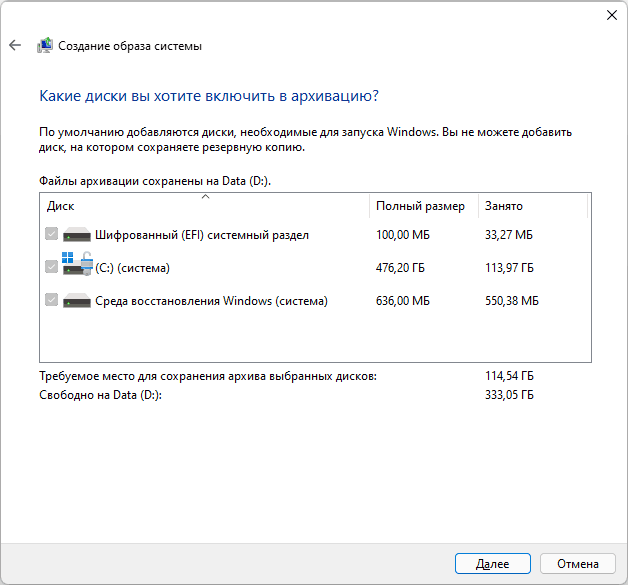The width and height of the screenshot is (628, 585).
Task: Click the Windows recovery environment drive icon
Action: point(76,301)
